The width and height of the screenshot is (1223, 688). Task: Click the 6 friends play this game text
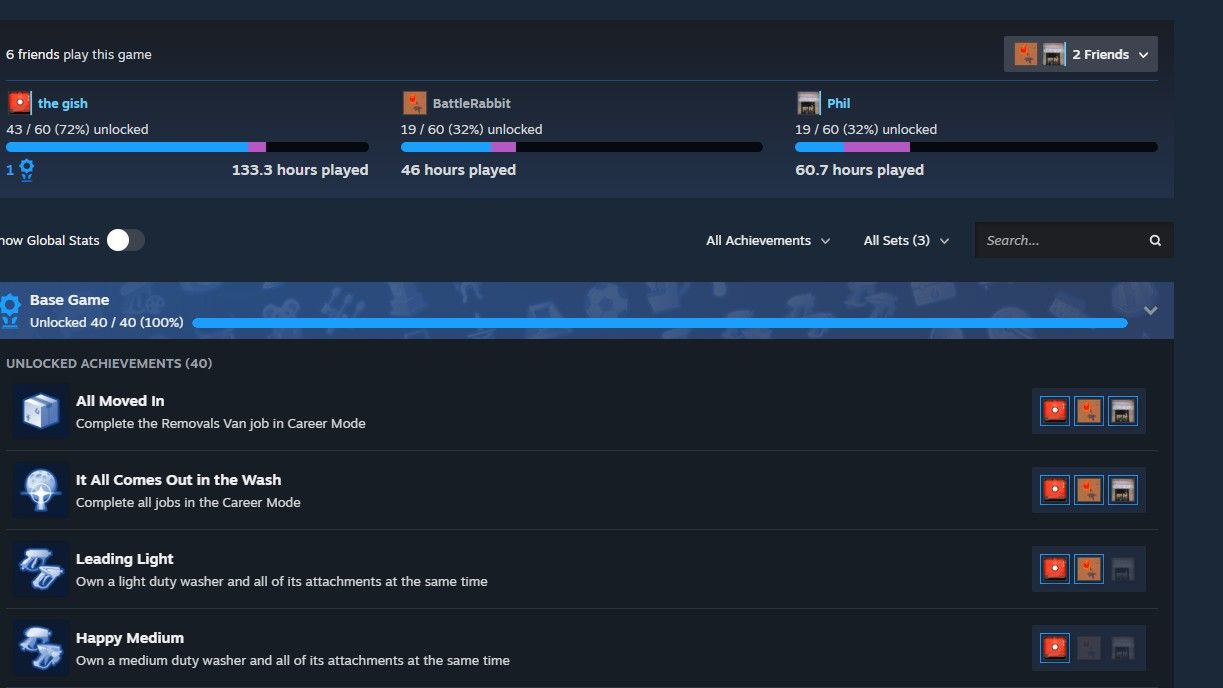click(x=79, y=54)
